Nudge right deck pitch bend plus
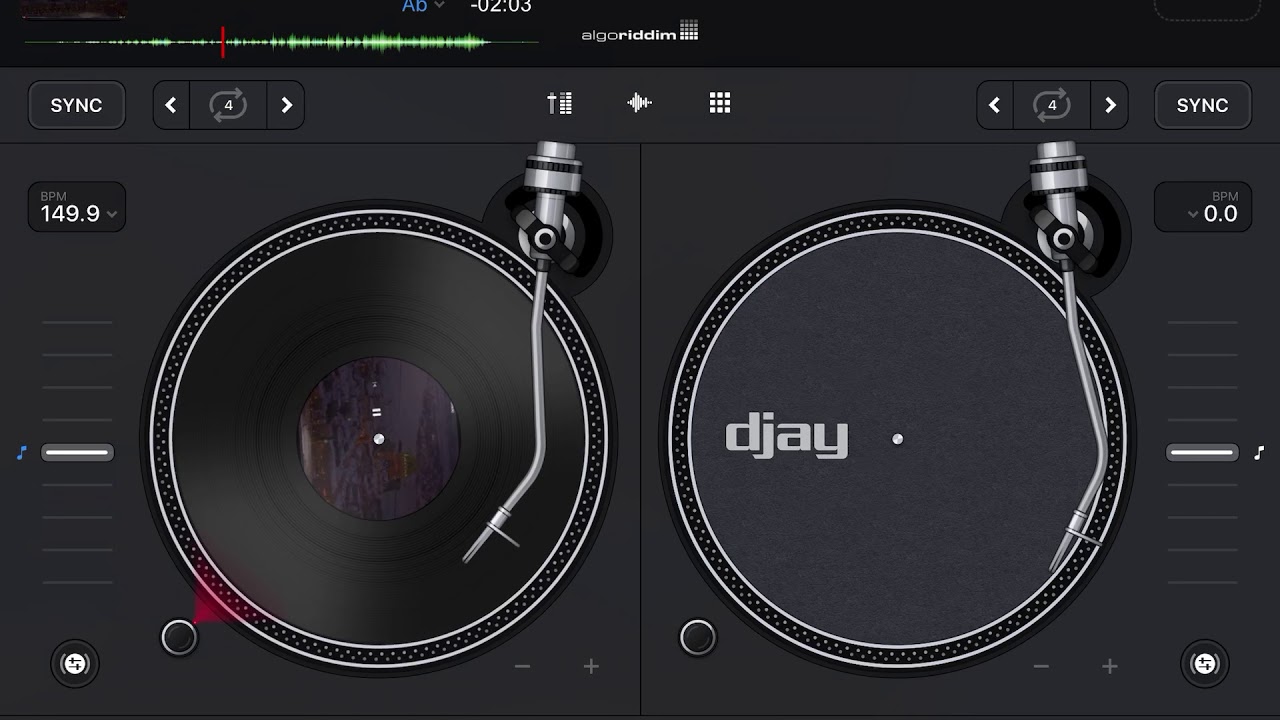1280x720 pixels. tap(1109, 666)
